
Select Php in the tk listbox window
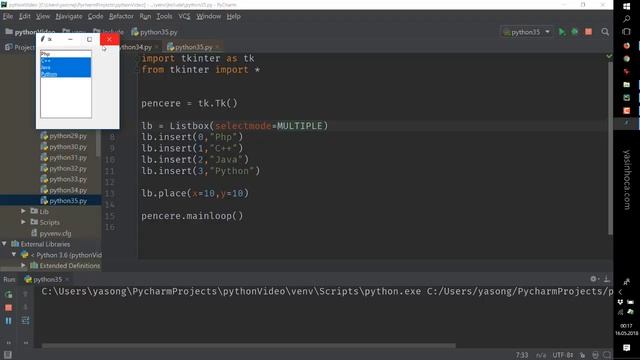[x=66, y=54]
